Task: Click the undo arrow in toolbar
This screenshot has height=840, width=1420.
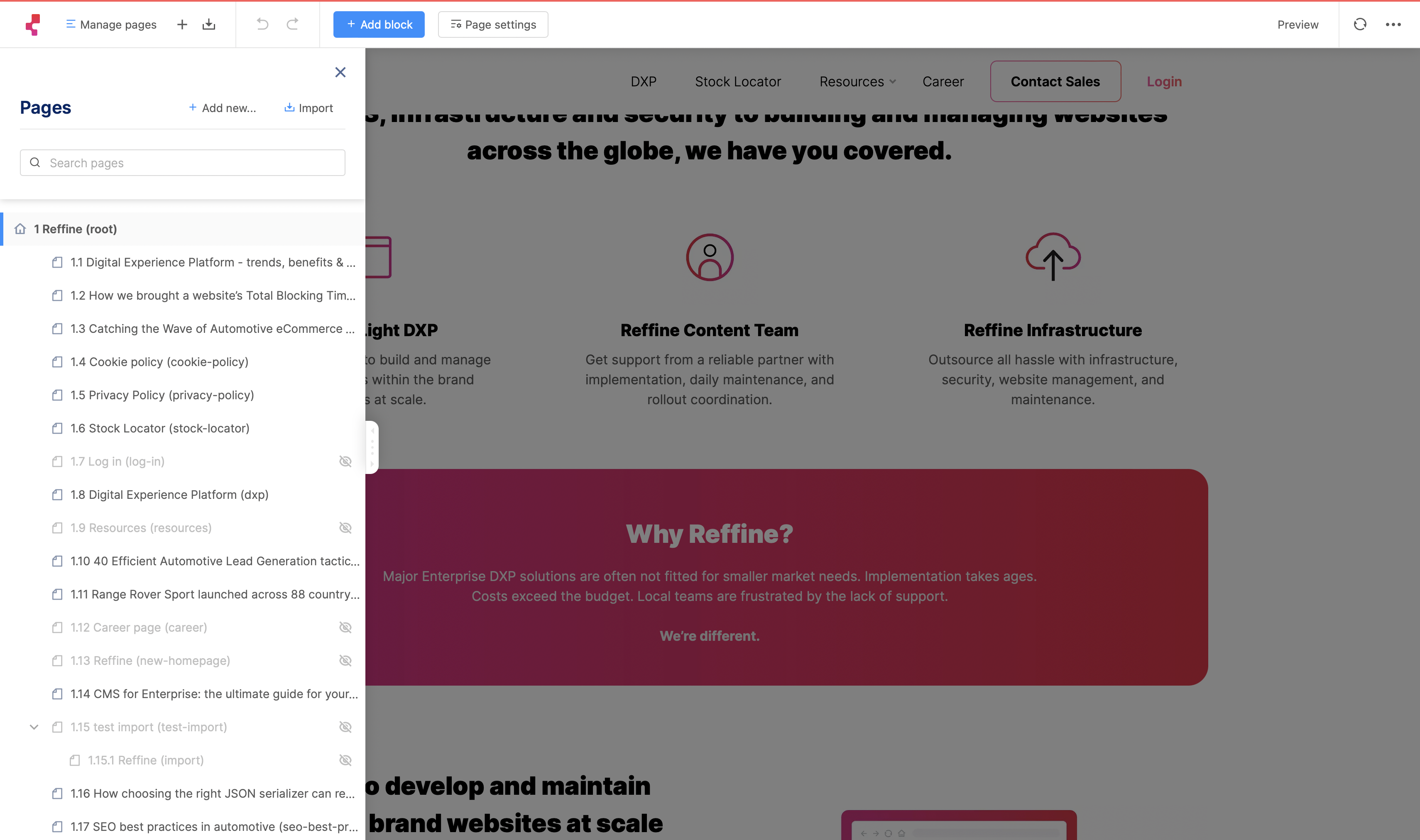Action: click(262, 24)
